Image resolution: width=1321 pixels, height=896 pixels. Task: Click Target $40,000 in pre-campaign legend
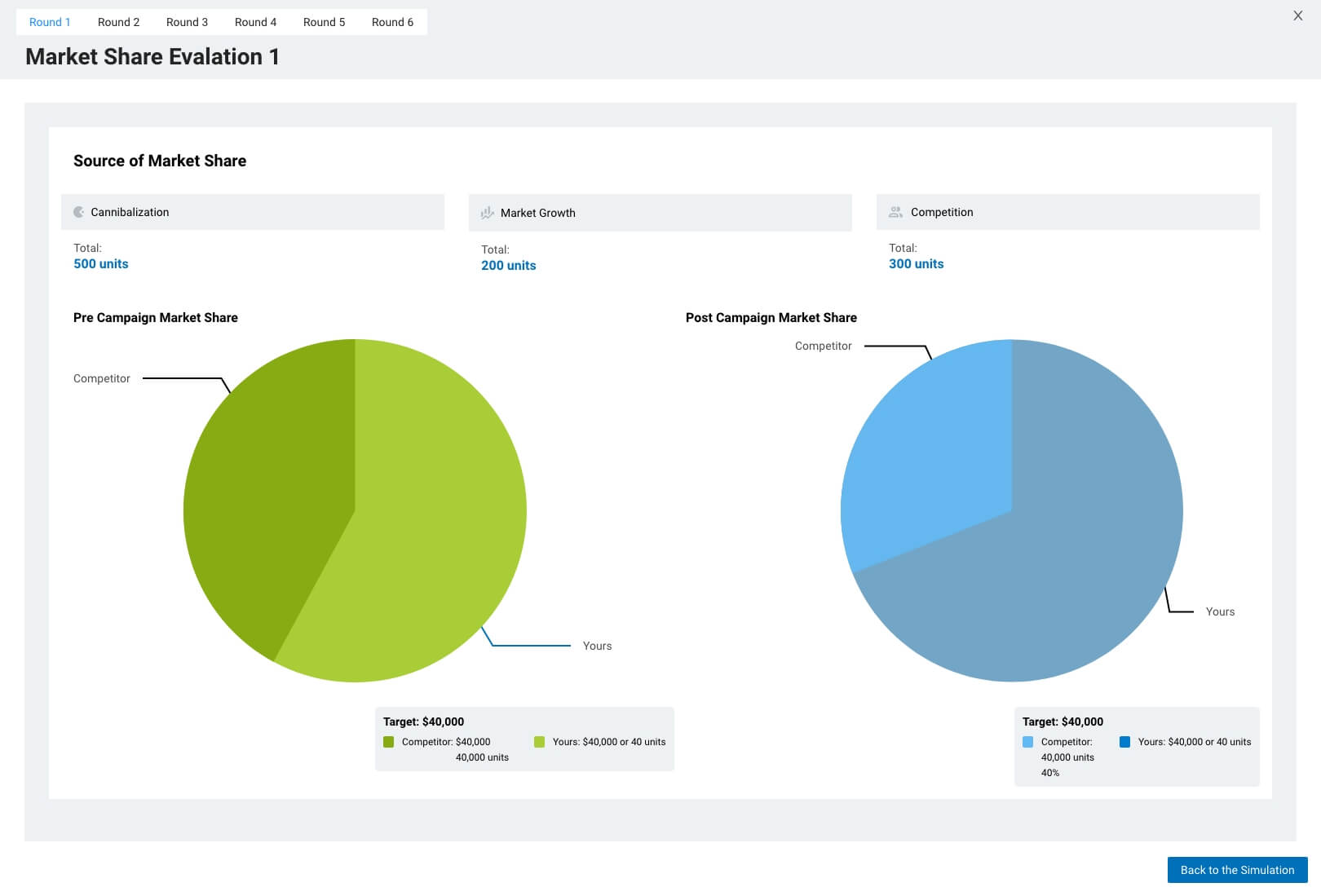click(x=424, y=722)
